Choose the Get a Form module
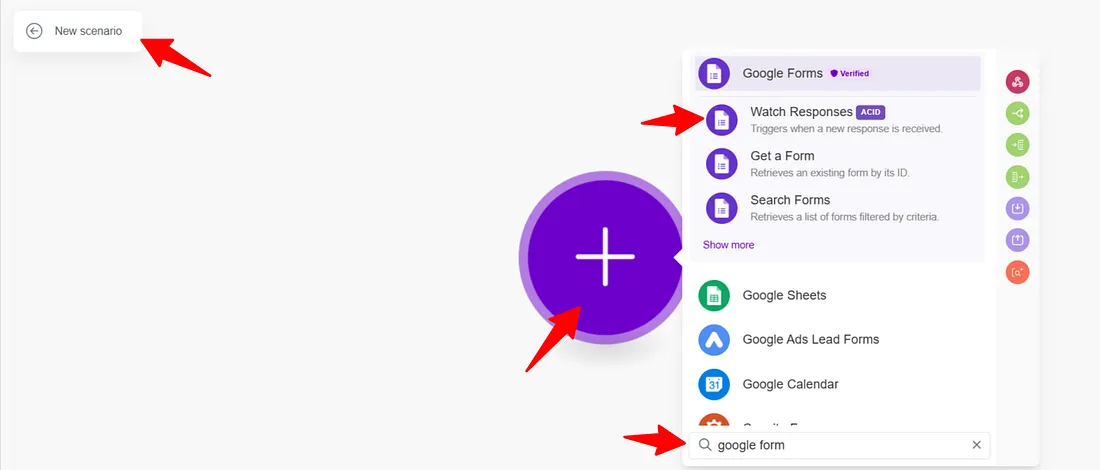This screenshot has width=1100, height=470. coord(838,163)
